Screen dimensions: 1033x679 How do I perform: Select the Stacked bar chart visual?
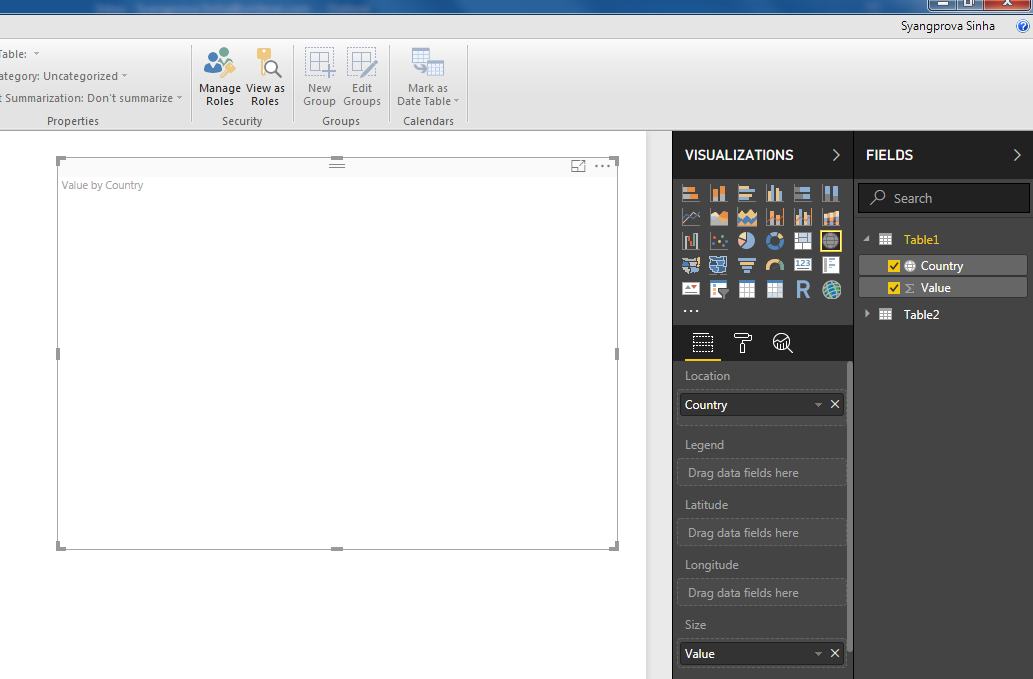pos(690,193)
